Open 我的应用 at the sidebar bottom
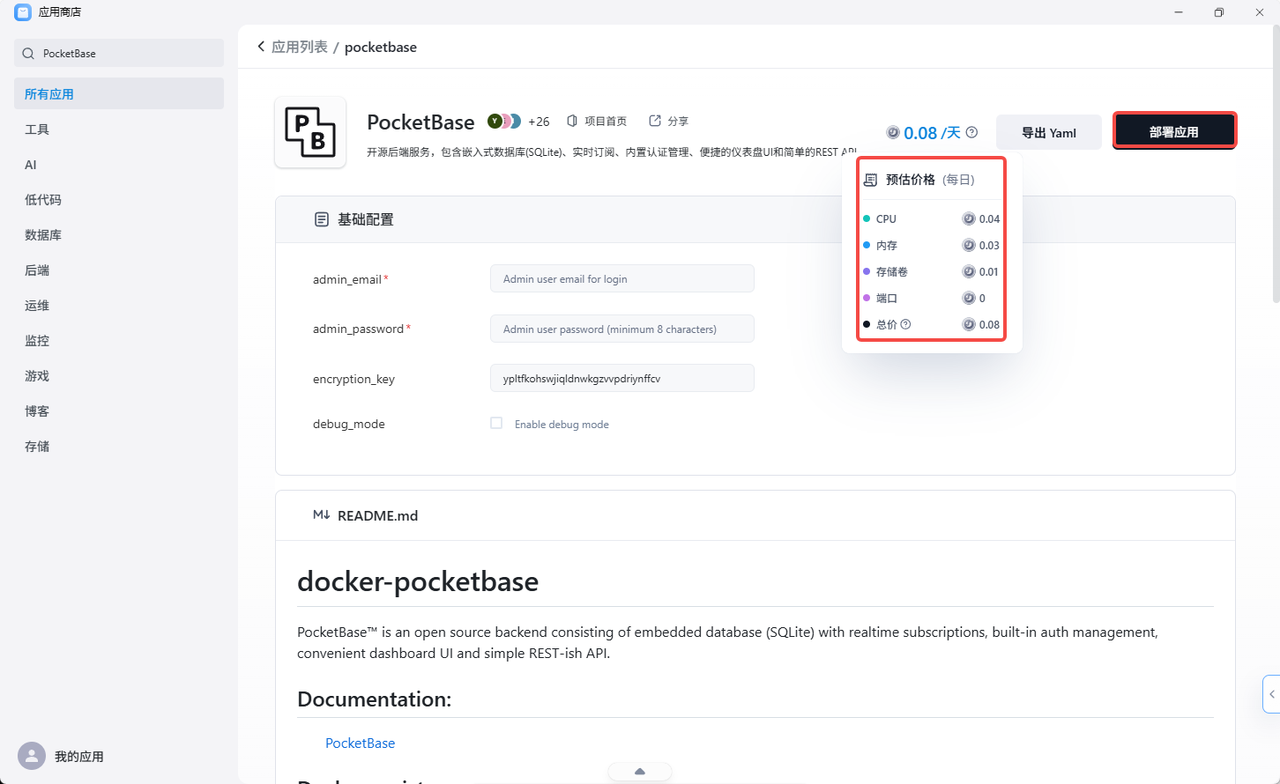Screen dimensions: 1280x784 coord(79,757)
